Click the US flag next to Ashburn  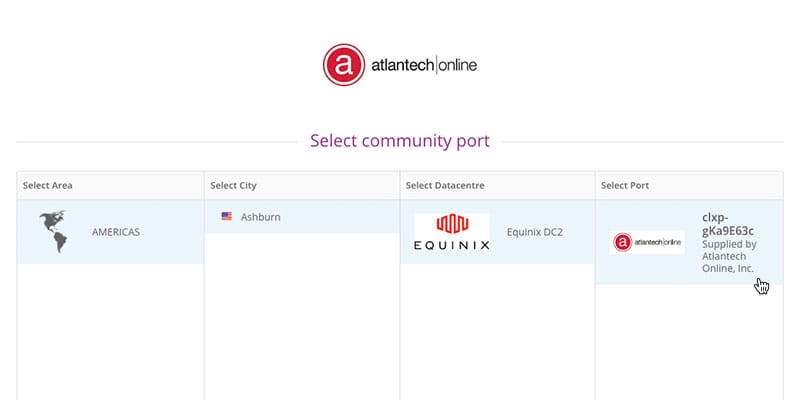(227, 216)
